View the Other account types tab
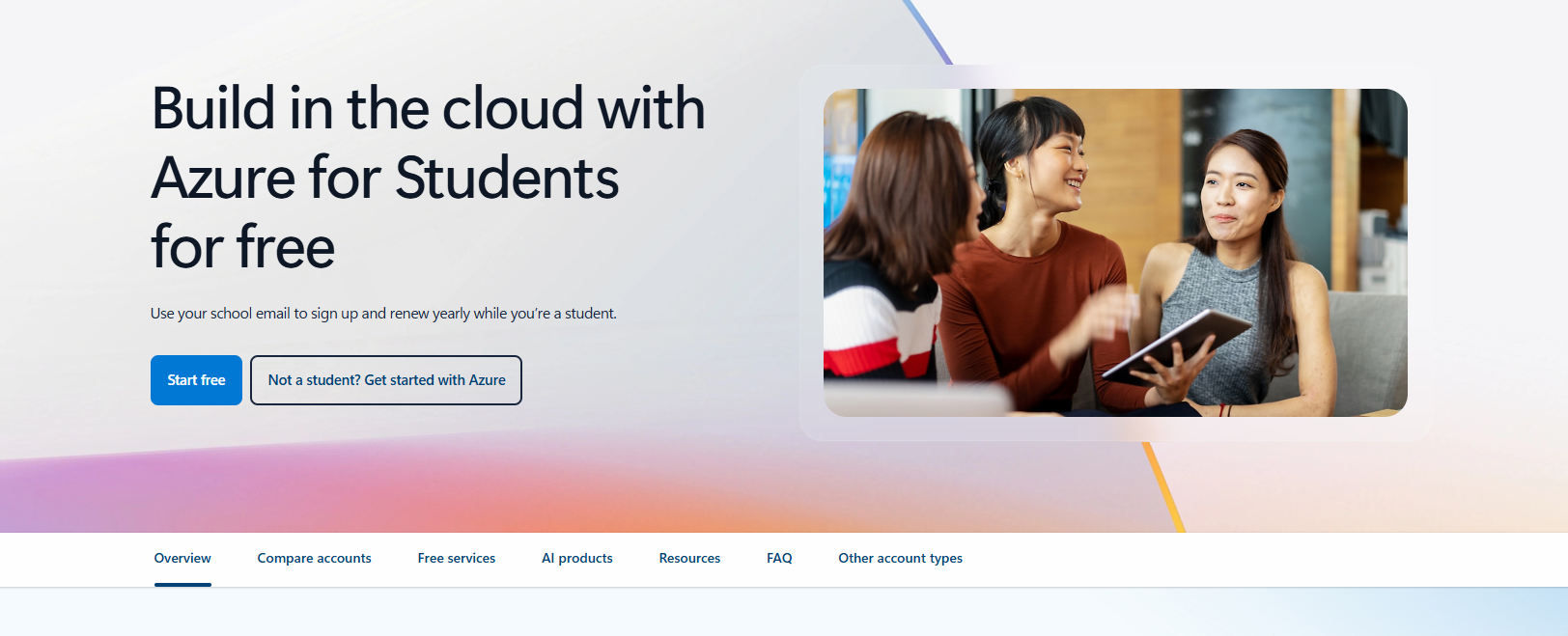1568x636 pixels. point(900,558)
